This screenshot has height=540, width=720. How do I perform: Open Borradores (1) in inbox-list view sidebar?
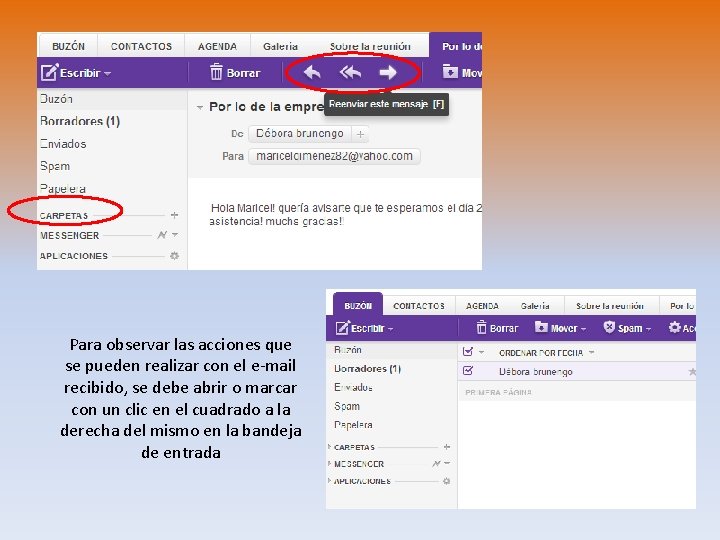[x=368, y=369]
